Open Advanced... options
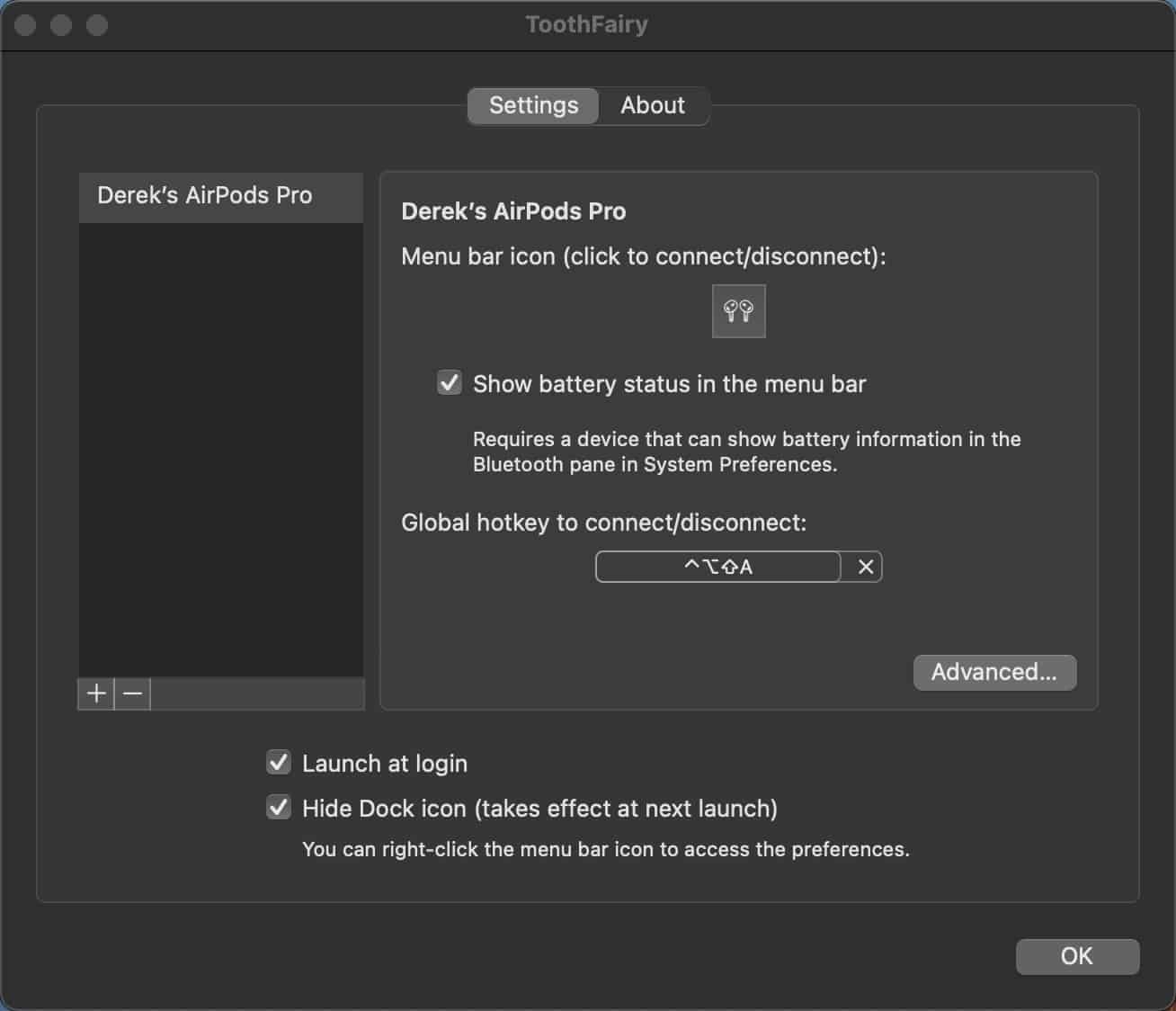The image size is (1176, 1011). 994,672
